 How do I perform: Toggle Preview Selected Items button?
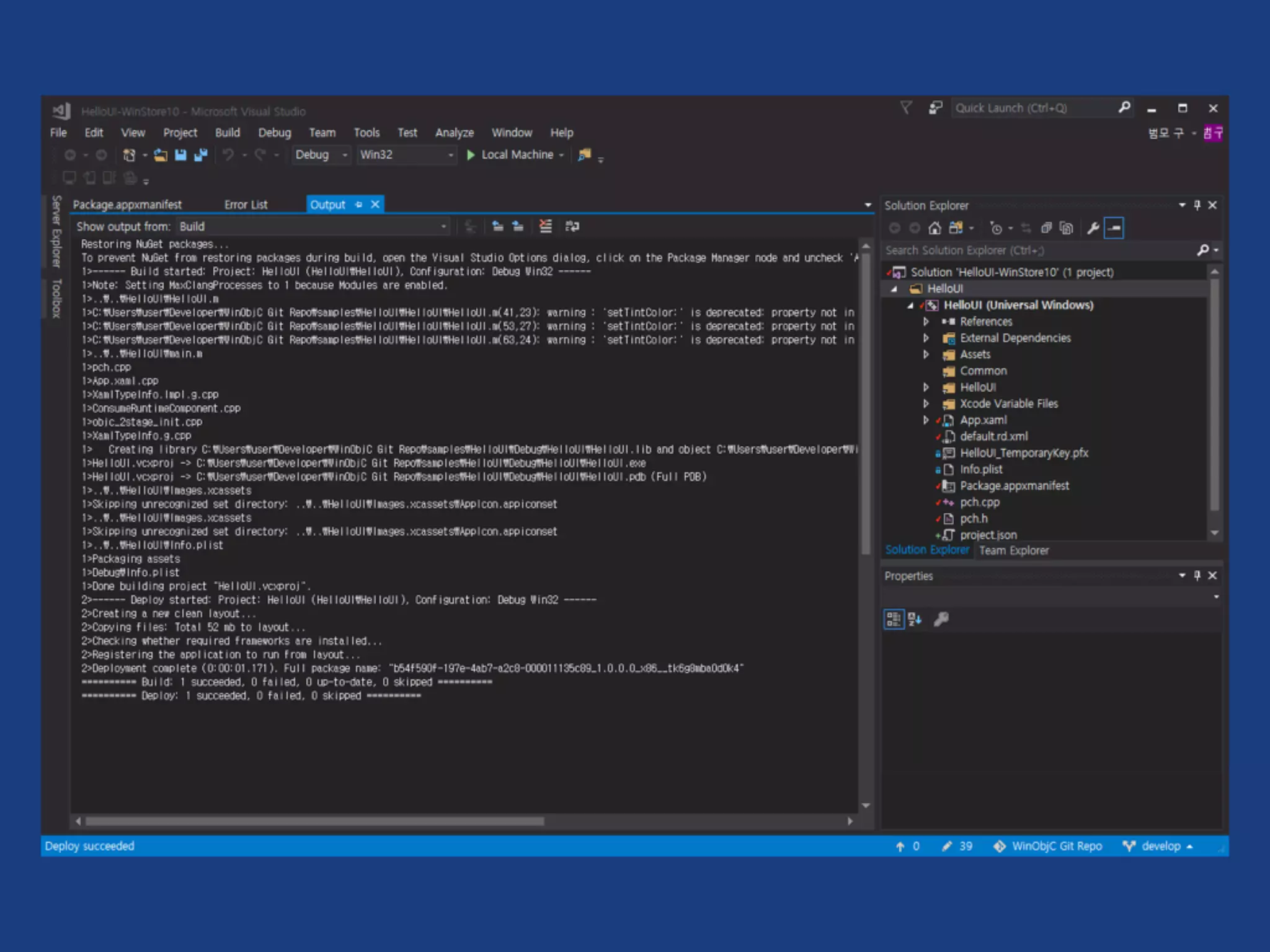coord(1114,228)
